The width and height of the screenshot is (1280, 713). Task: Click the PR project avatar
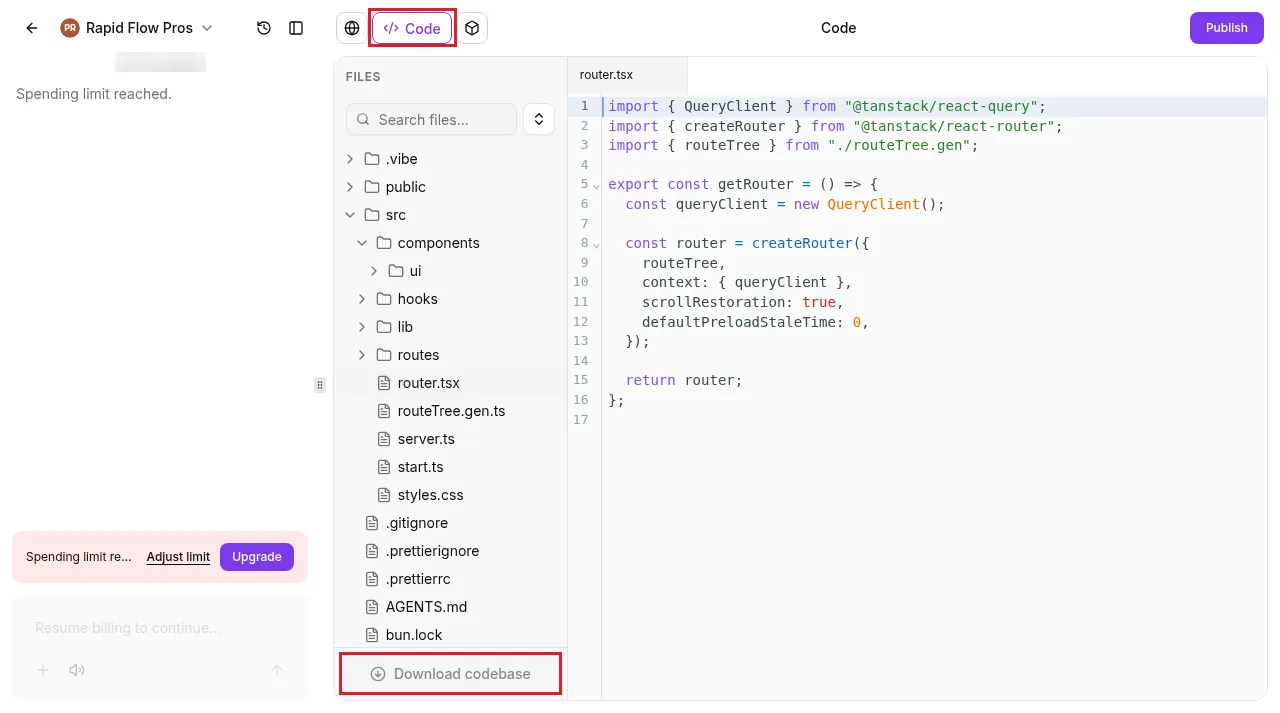coord(70,28)
